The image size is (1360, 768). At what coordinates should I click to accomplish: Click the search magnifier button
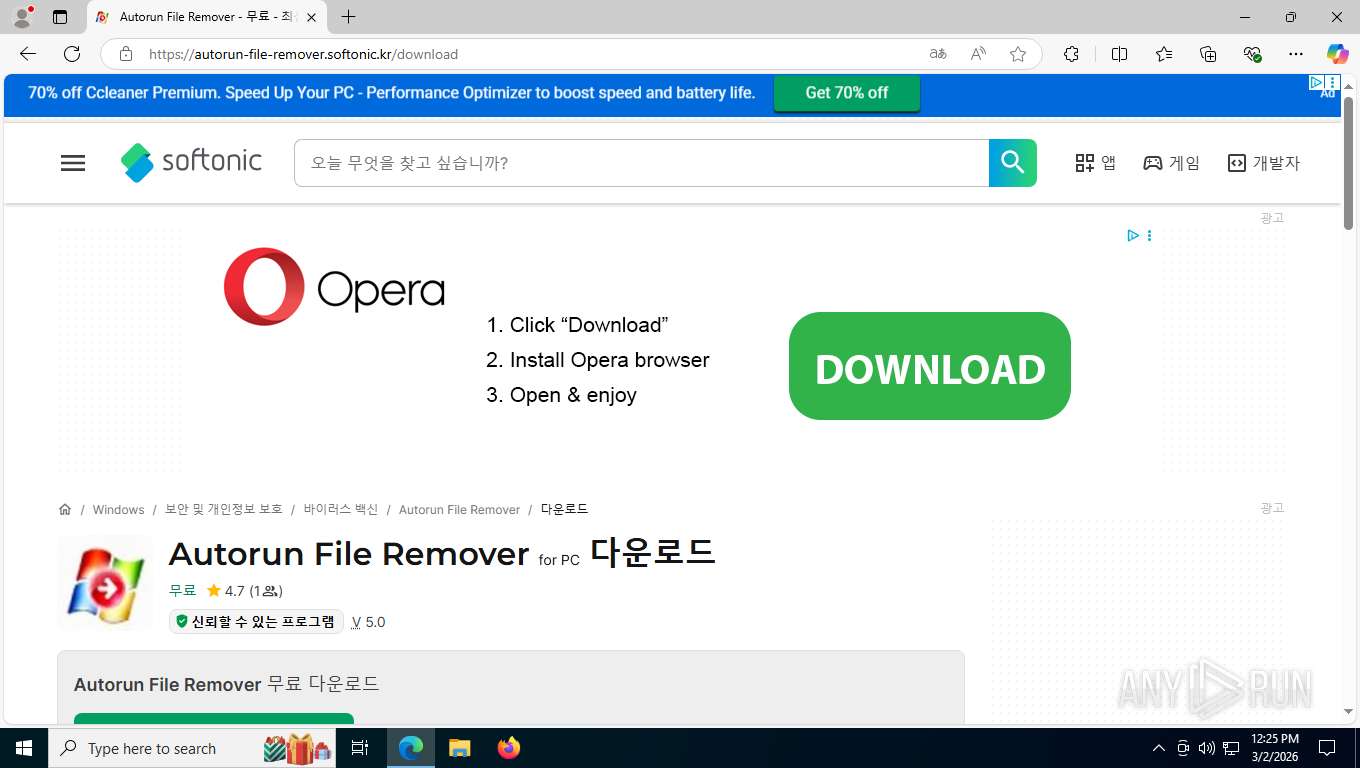click(1013, 163)
